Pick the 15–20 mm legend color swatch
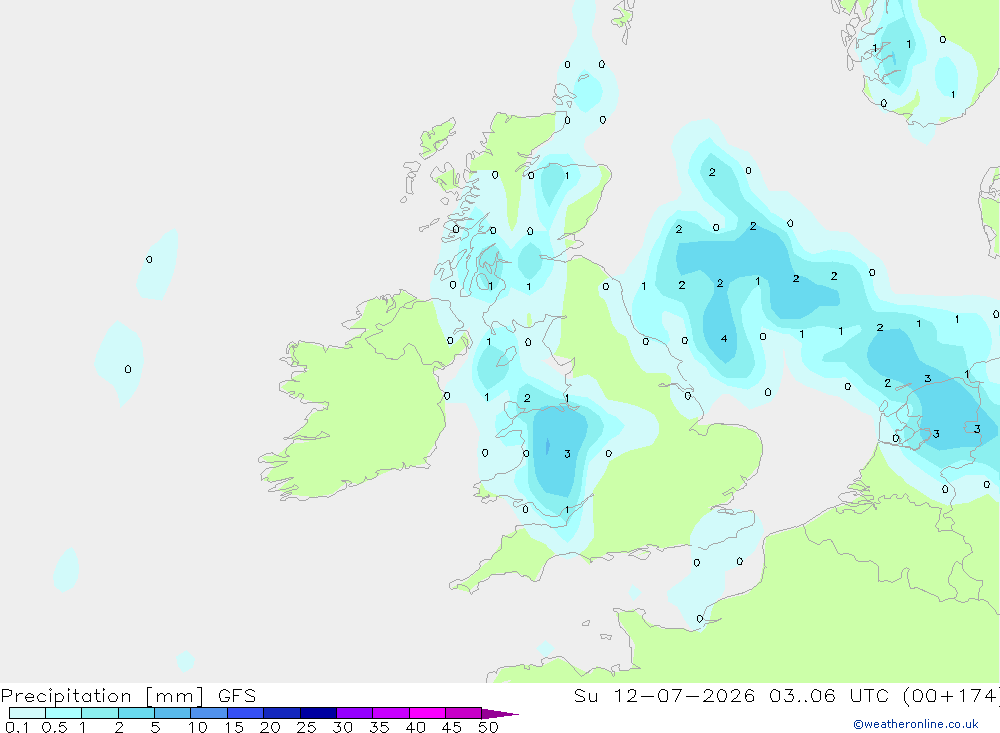Screen dimensions: 1000x733 246,713
